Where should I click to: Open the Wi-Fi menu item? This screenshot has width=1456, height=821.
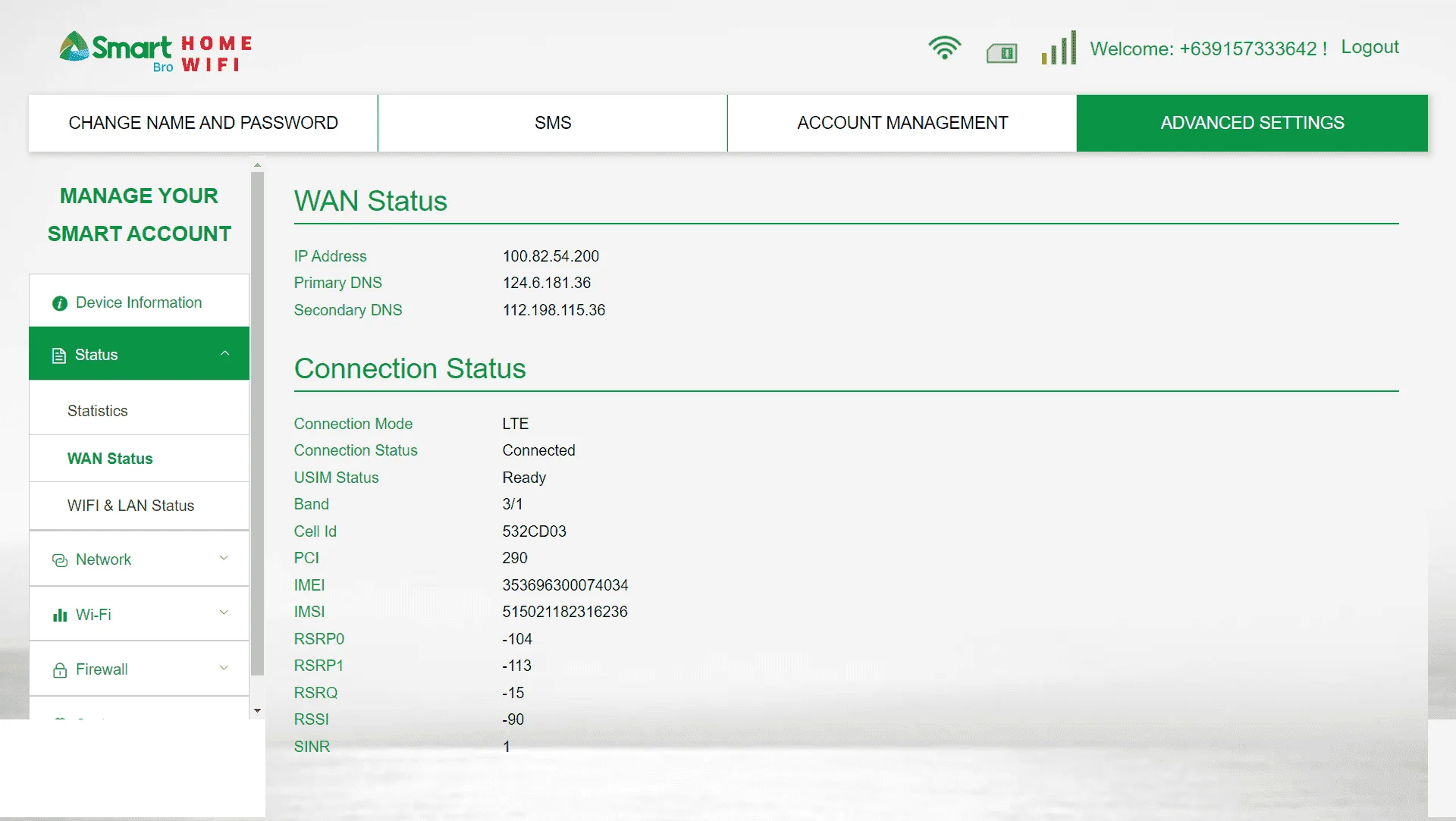click(x=139, y=614)
